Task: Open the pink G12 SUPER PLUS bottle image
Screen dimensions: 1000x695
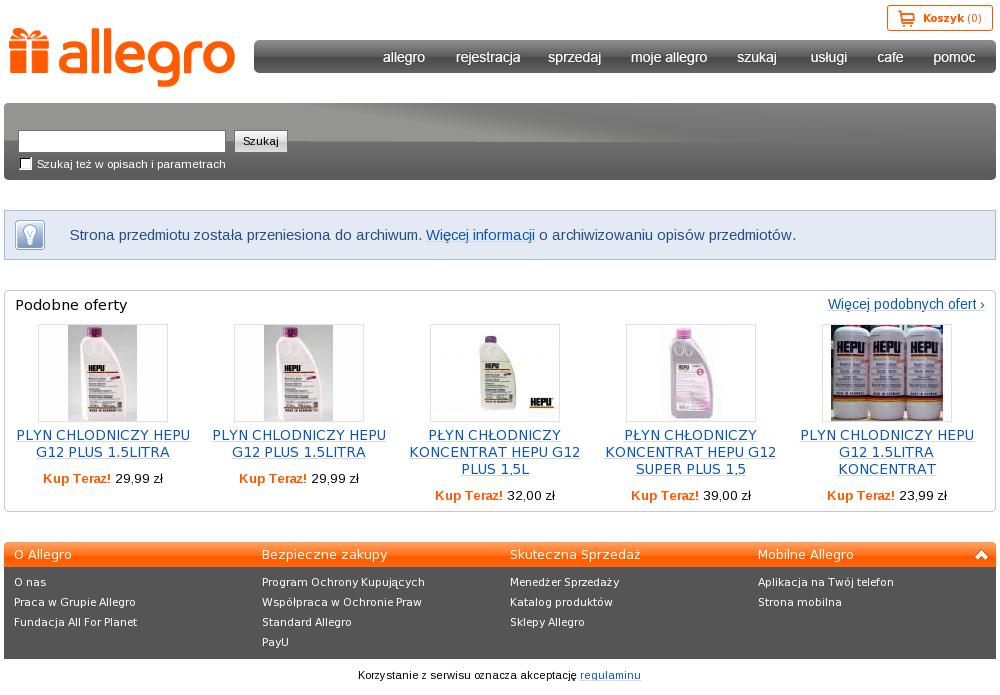Action: pos(691,372)
